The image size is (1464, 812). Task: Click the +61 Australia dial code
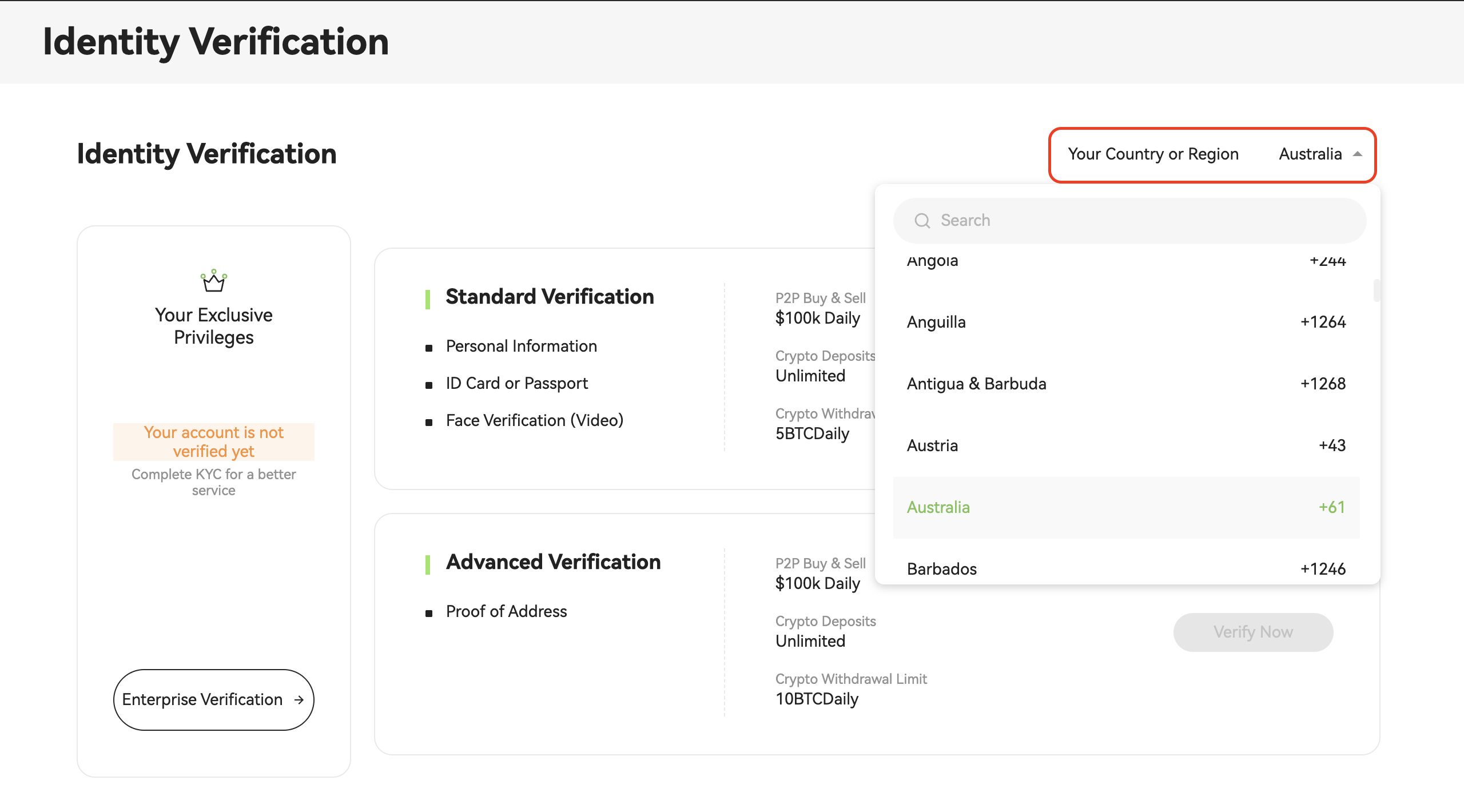tap(1332, 507)
